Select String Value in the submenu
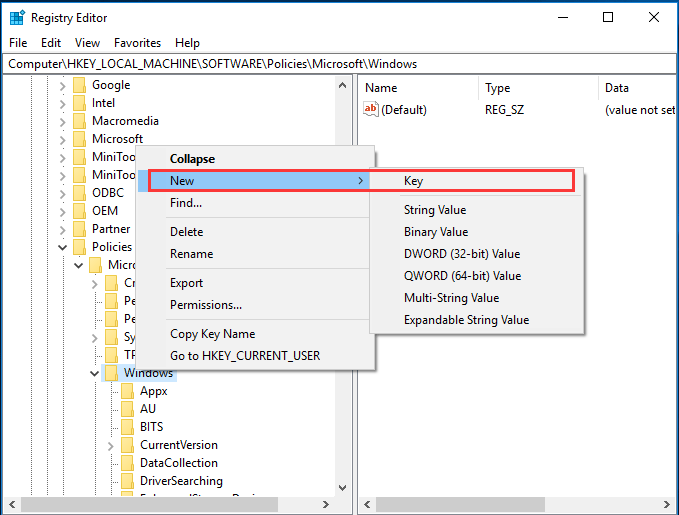This screenshot has height=515, width=679. [476, 210]
